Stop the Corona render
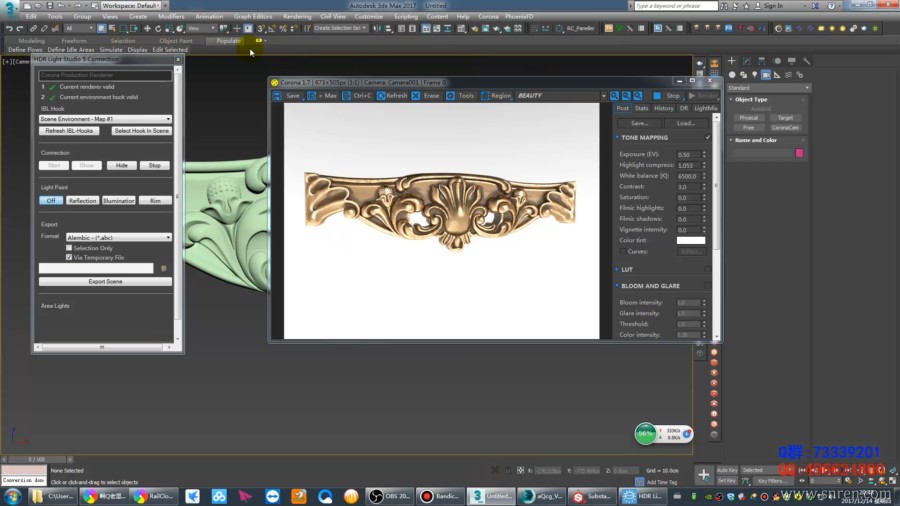This screenshot has height=506, width=900. point(666,96)
